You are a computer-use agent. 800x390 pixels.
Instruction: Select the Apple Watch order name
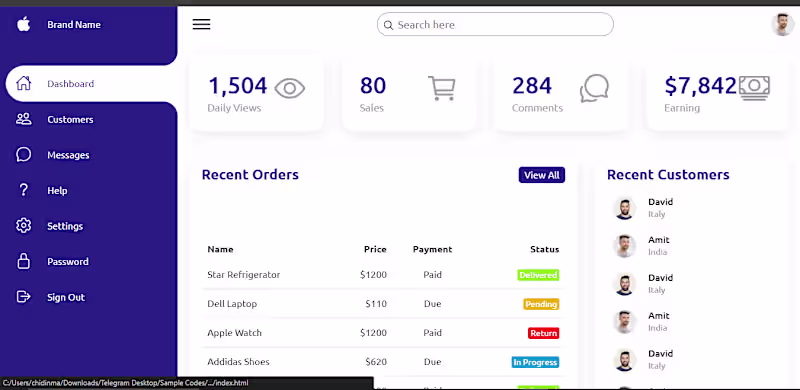tap(234, 333)
